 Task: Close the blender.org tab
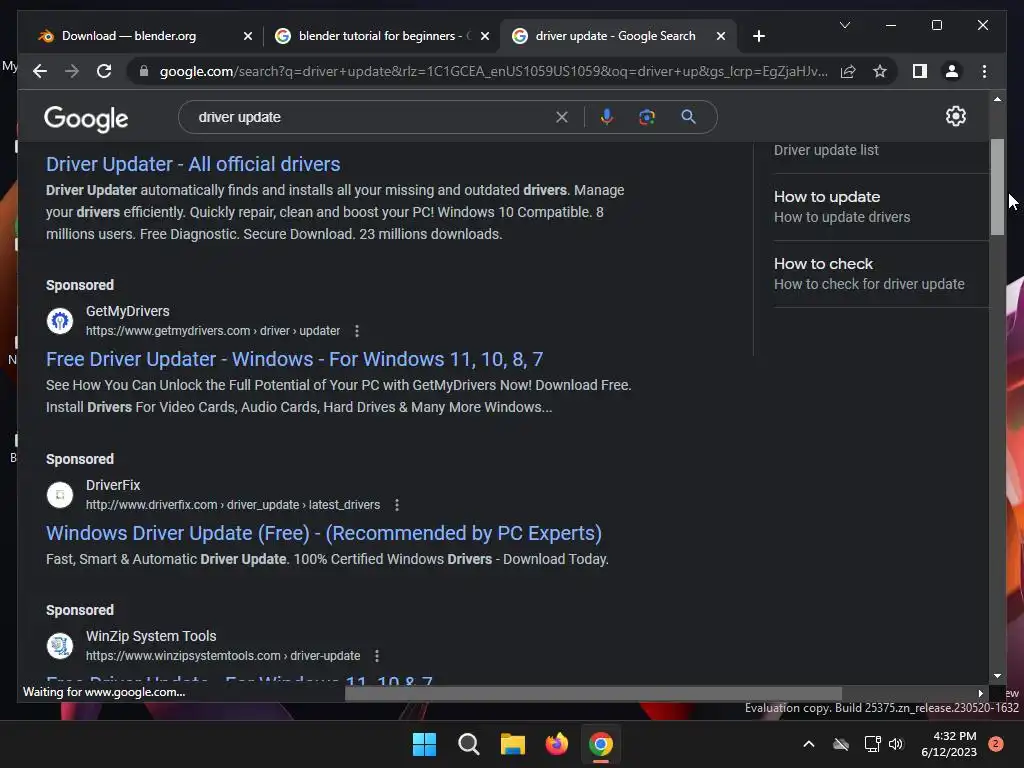coord(248,36)
